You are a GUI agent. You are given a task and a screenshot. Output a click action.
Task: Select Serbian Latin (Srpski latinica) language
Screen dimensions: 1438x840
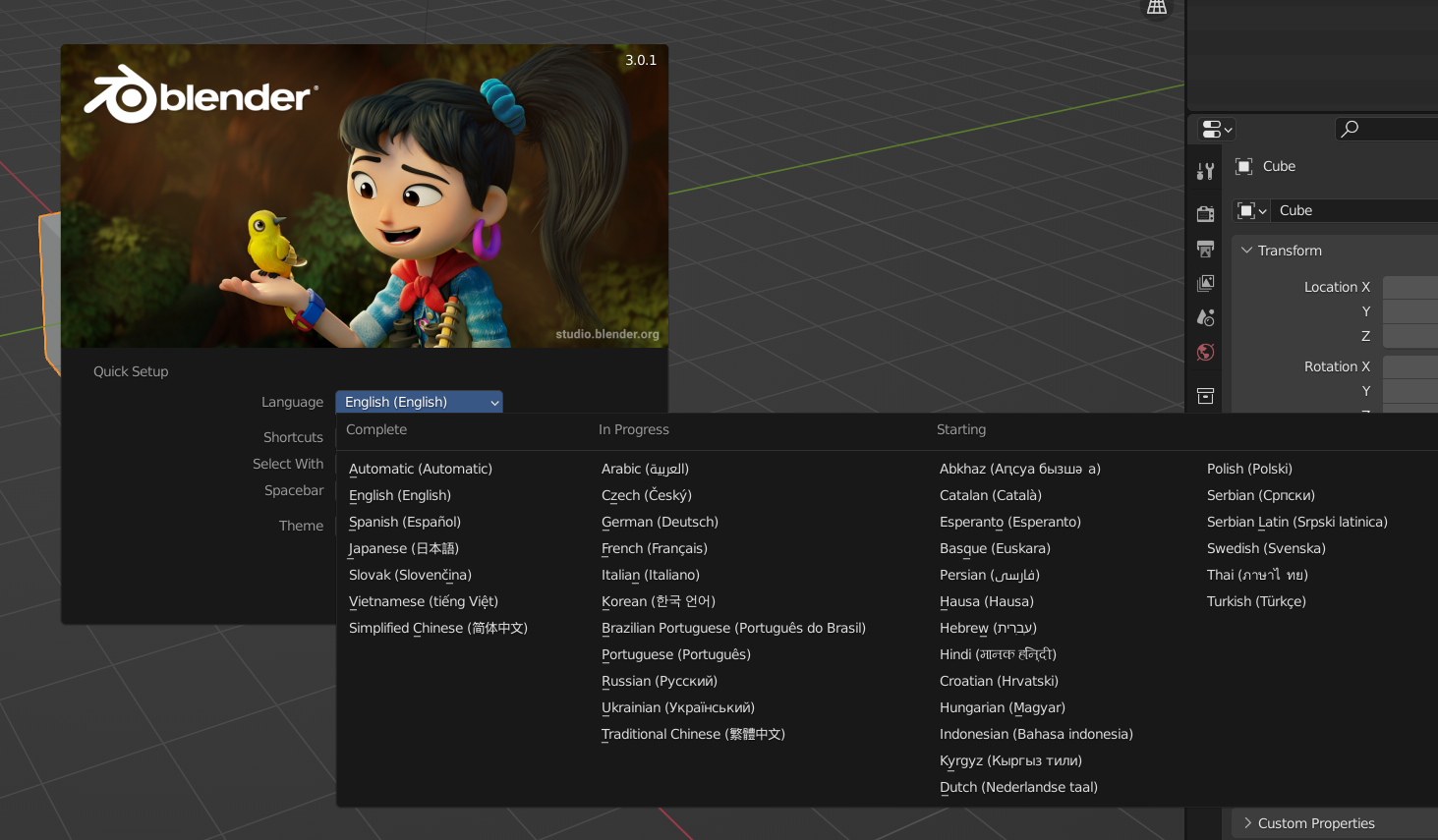pyautogui.click(x=1297, y=522)
